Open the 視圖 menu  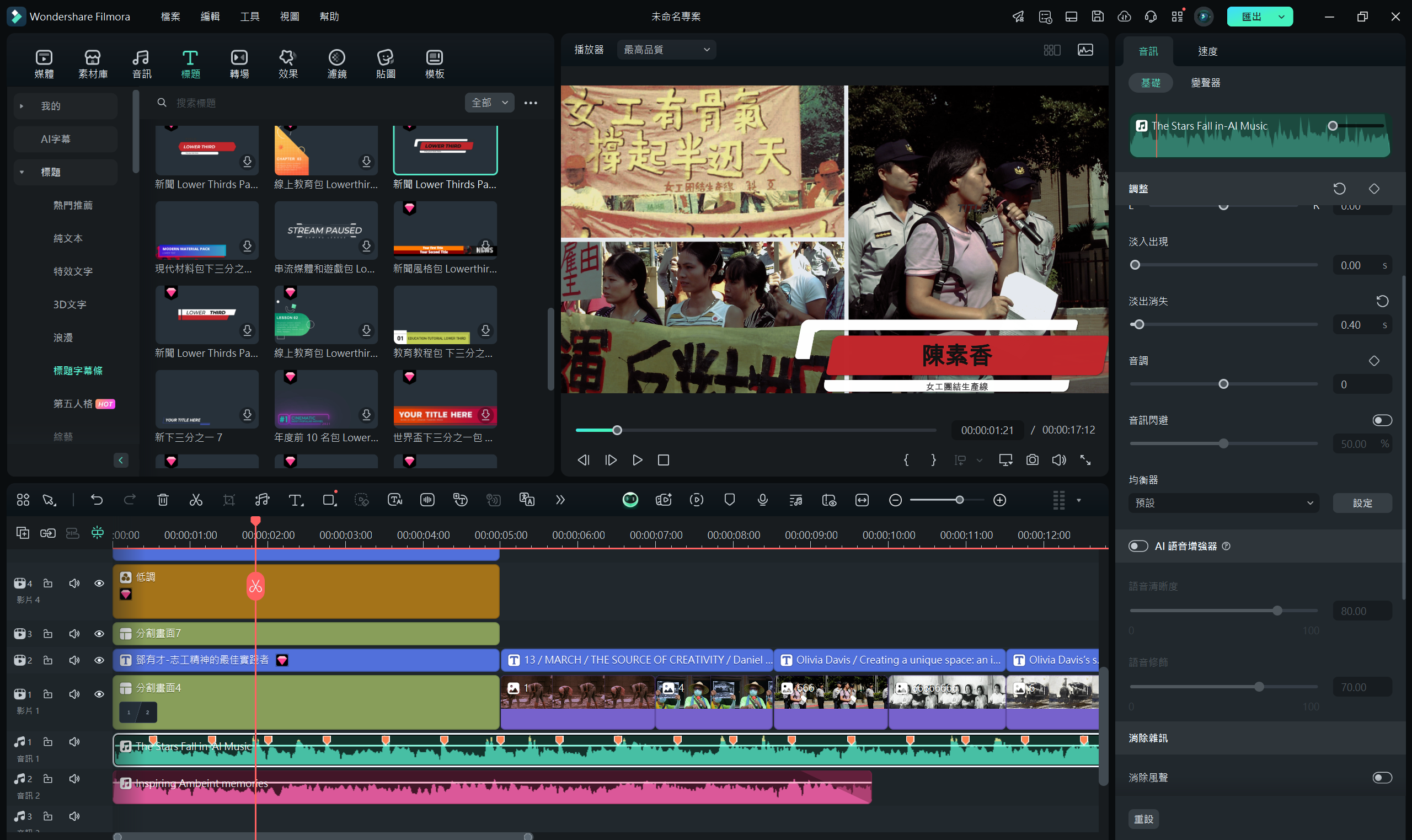pos(289,17)
